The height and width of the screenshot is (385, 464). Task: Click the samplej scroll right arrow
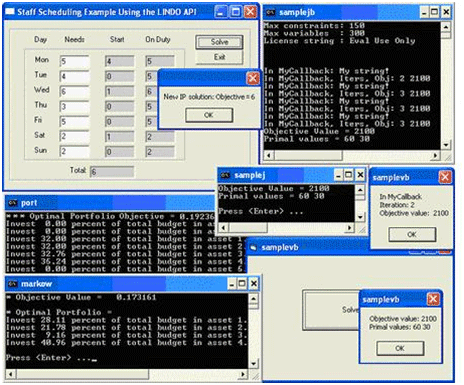pyautogui.click(x=349, y=228)
